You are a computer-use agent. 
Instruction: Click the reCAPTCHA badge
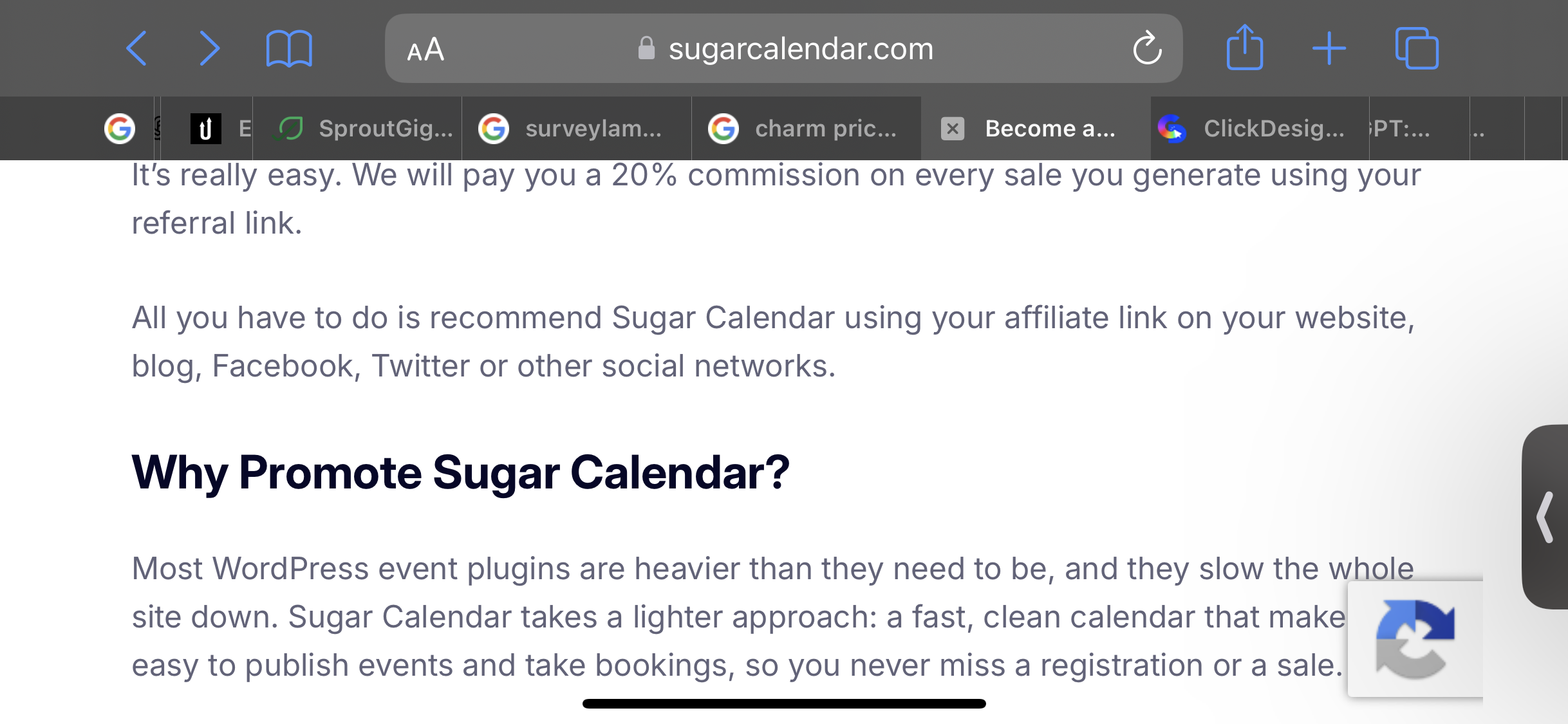[1415, 639]
